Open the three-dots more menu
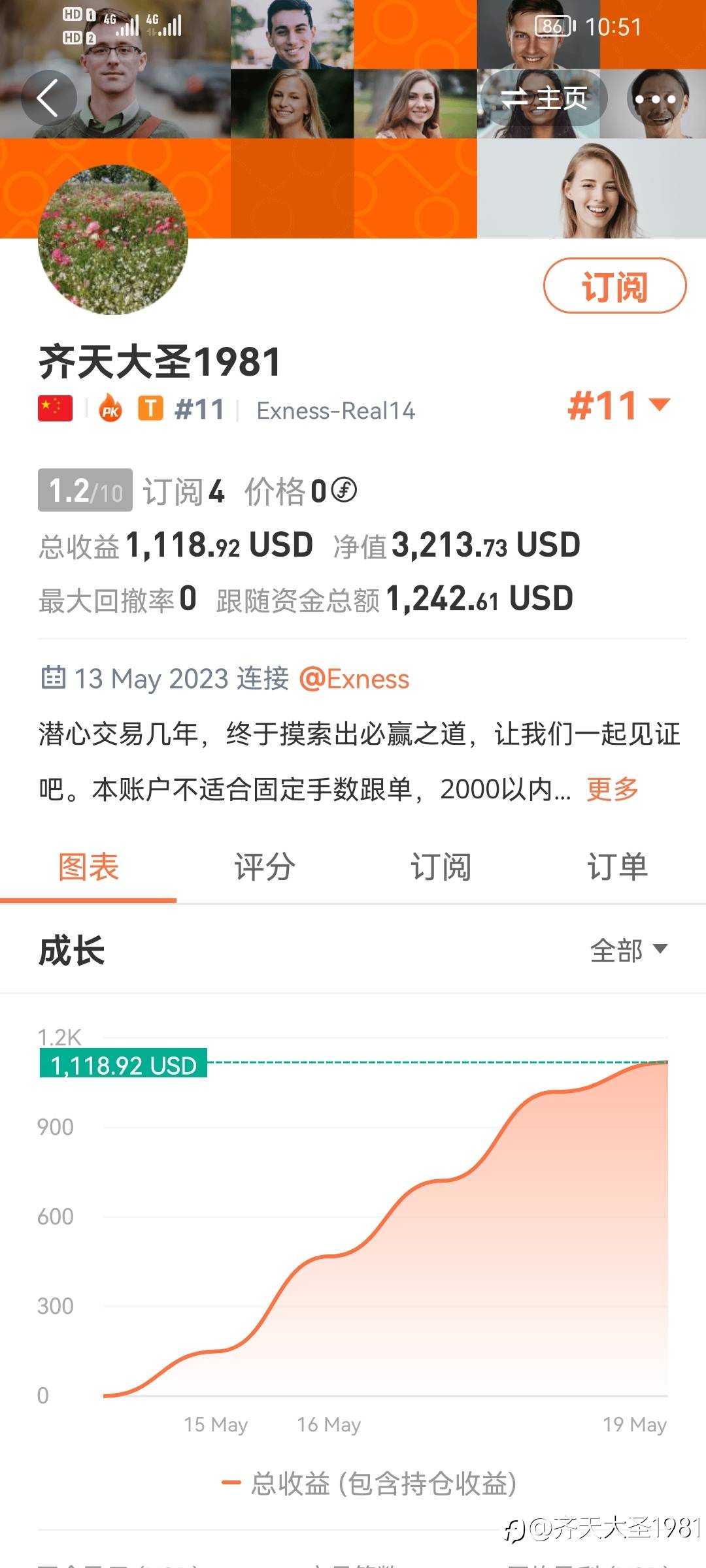 656,99
